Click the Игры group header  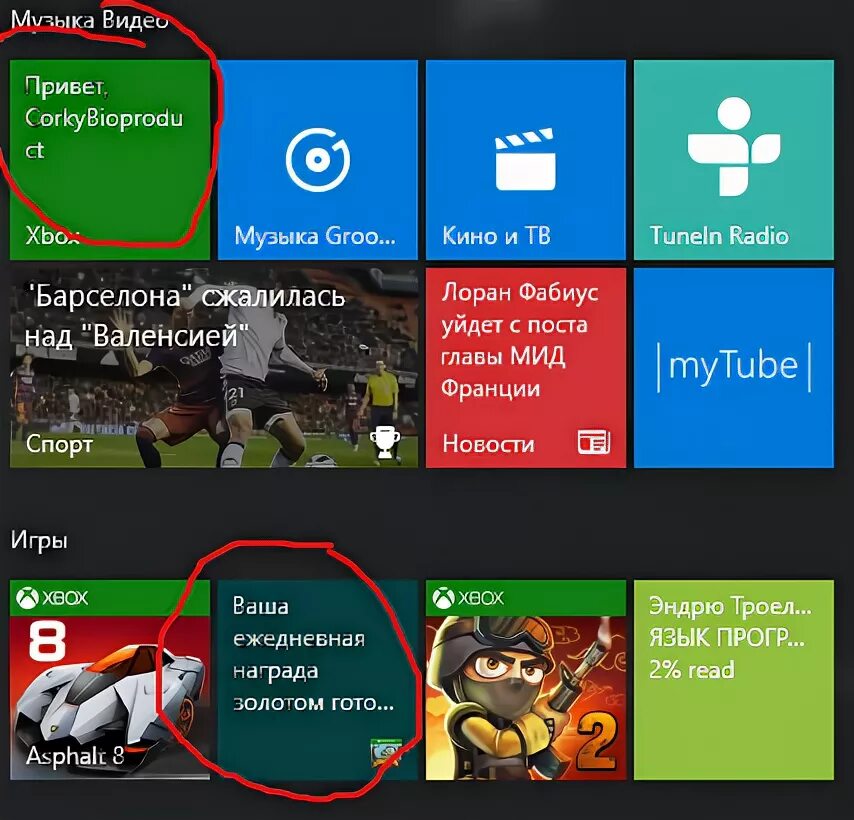click(39, 541)
